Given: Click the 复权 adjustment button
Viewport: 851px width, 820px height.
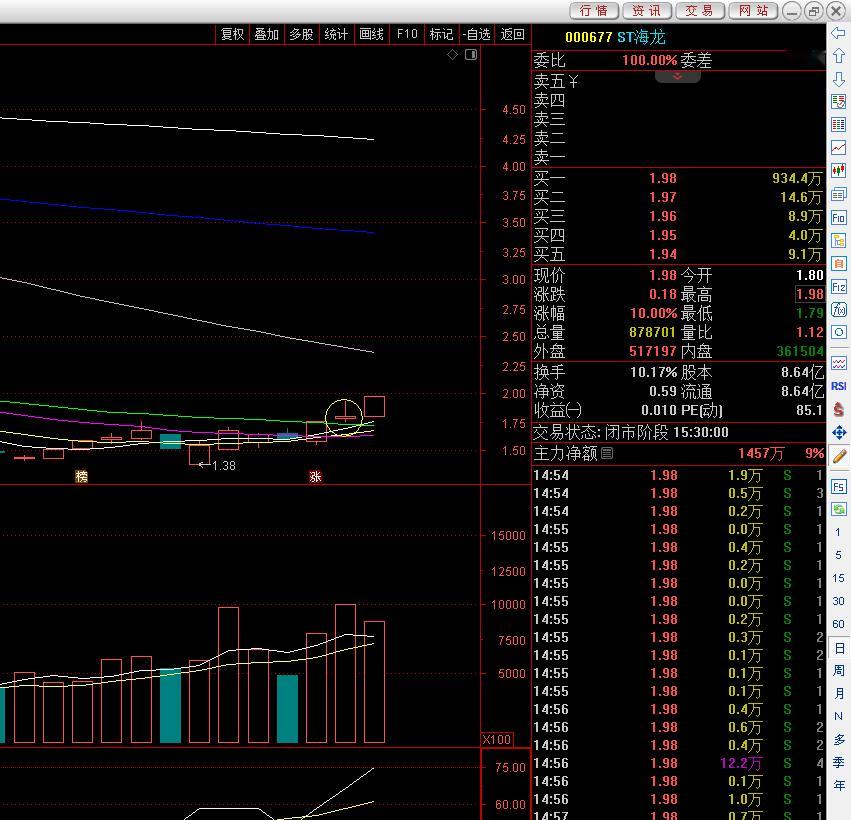Looking at the screenshot, I should coord(232,34).
